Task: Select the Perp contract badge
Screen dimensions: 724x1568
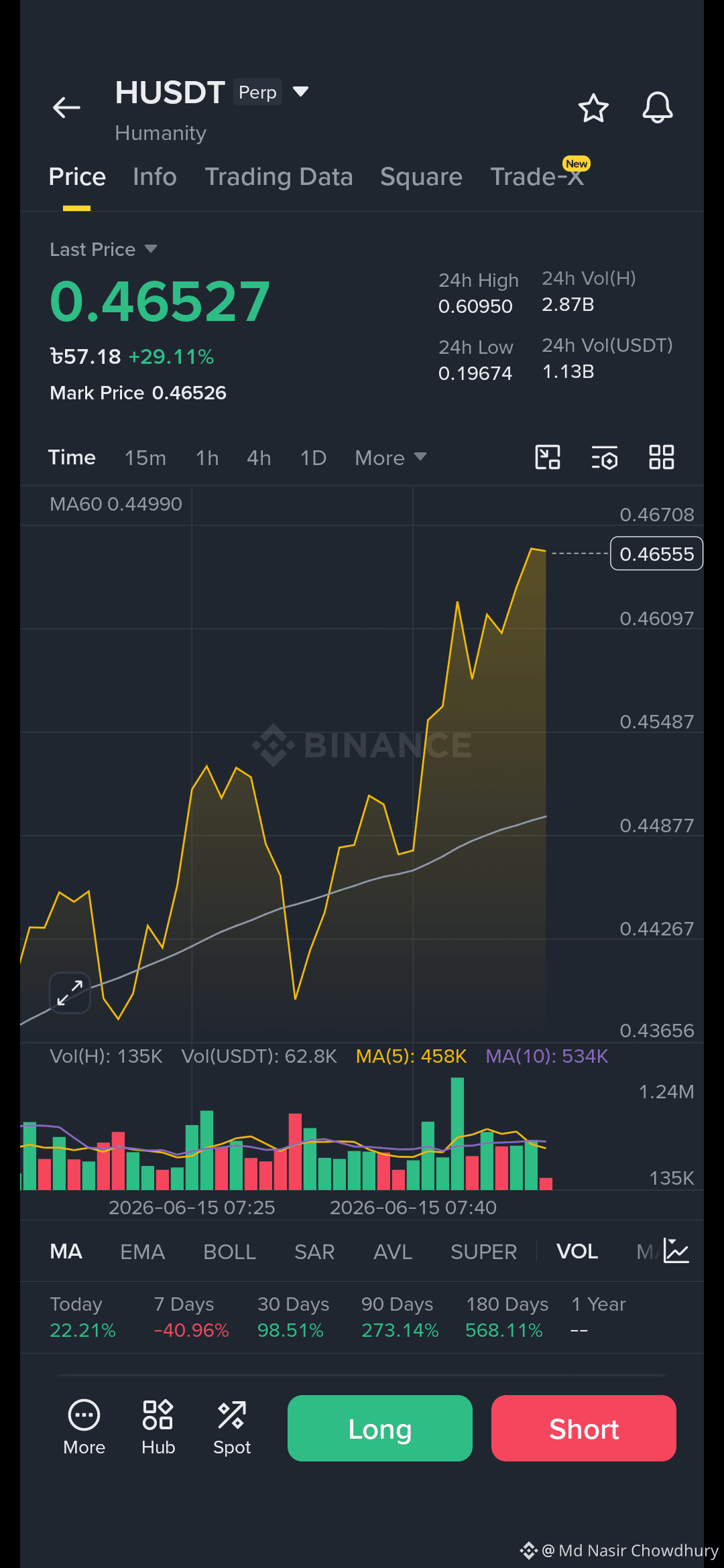Action: pyautogui.click(x=257, y=92)
